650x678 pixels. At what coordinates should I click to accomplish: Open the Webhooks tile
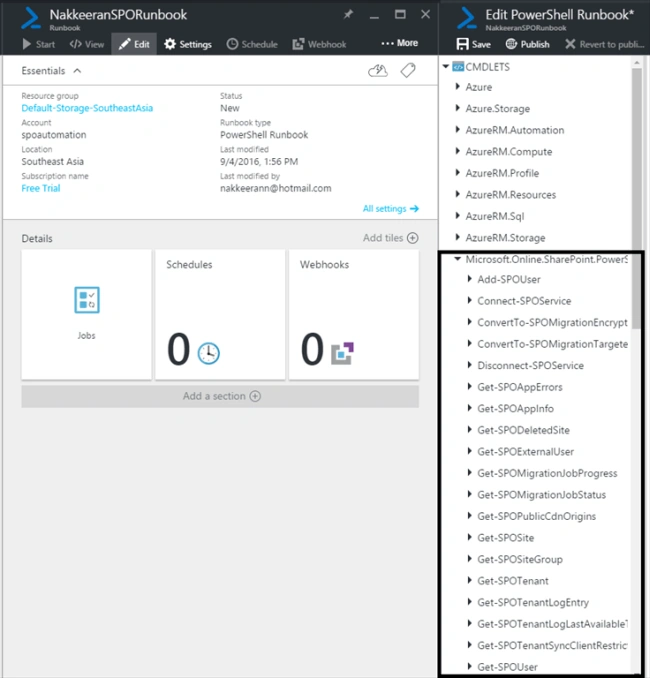click(354, 314)
